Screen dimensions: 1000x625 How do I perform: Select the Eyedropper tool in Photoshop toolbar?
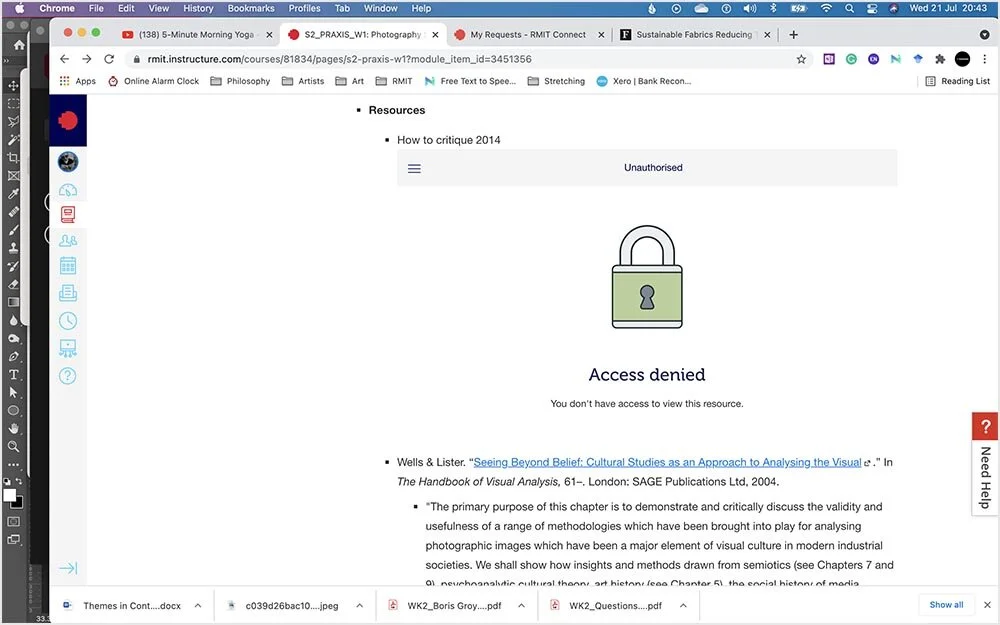[13, 193]
